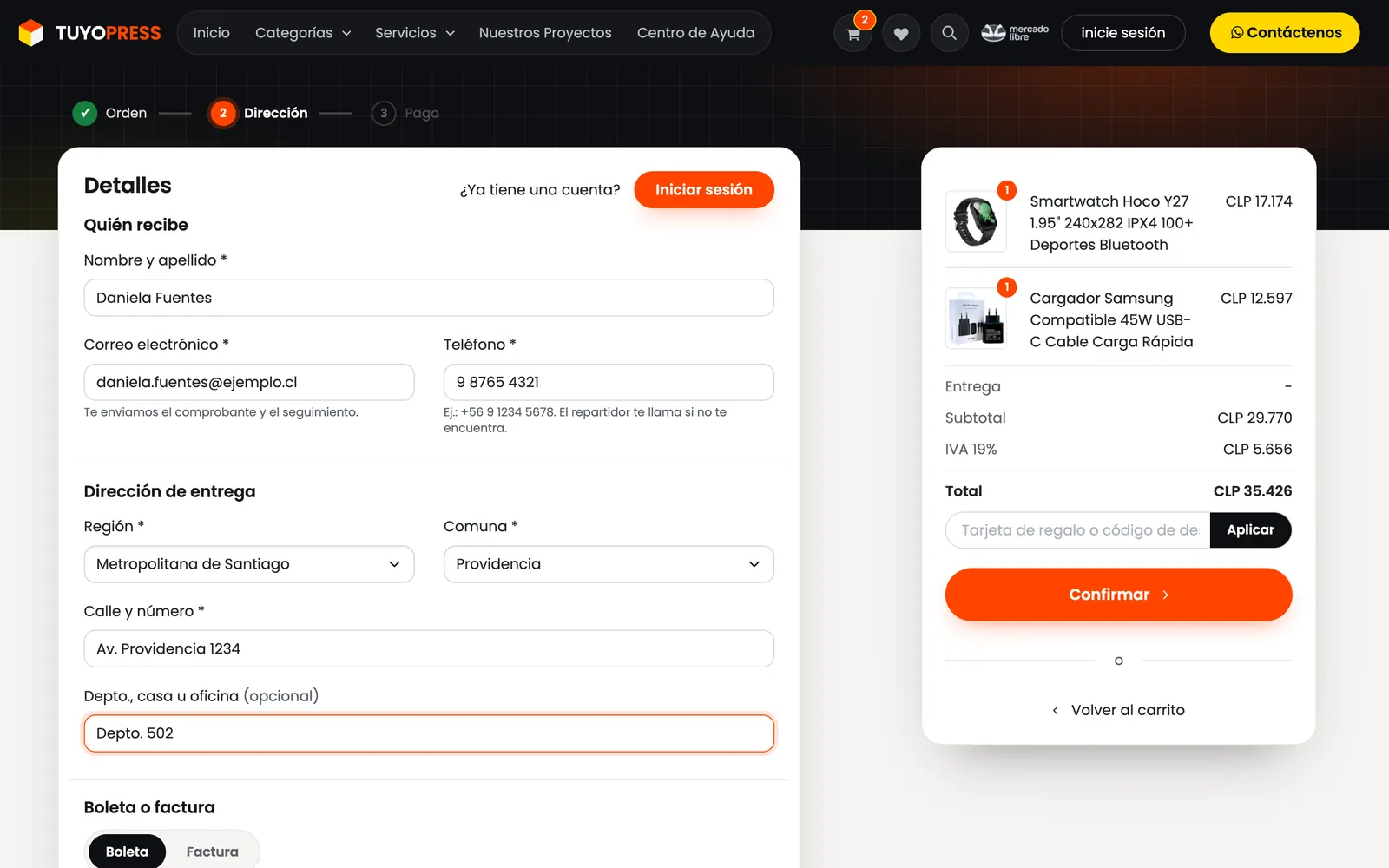Click the Orden step label
Viewport: 1389px width, 868px height.
(126, 113)
